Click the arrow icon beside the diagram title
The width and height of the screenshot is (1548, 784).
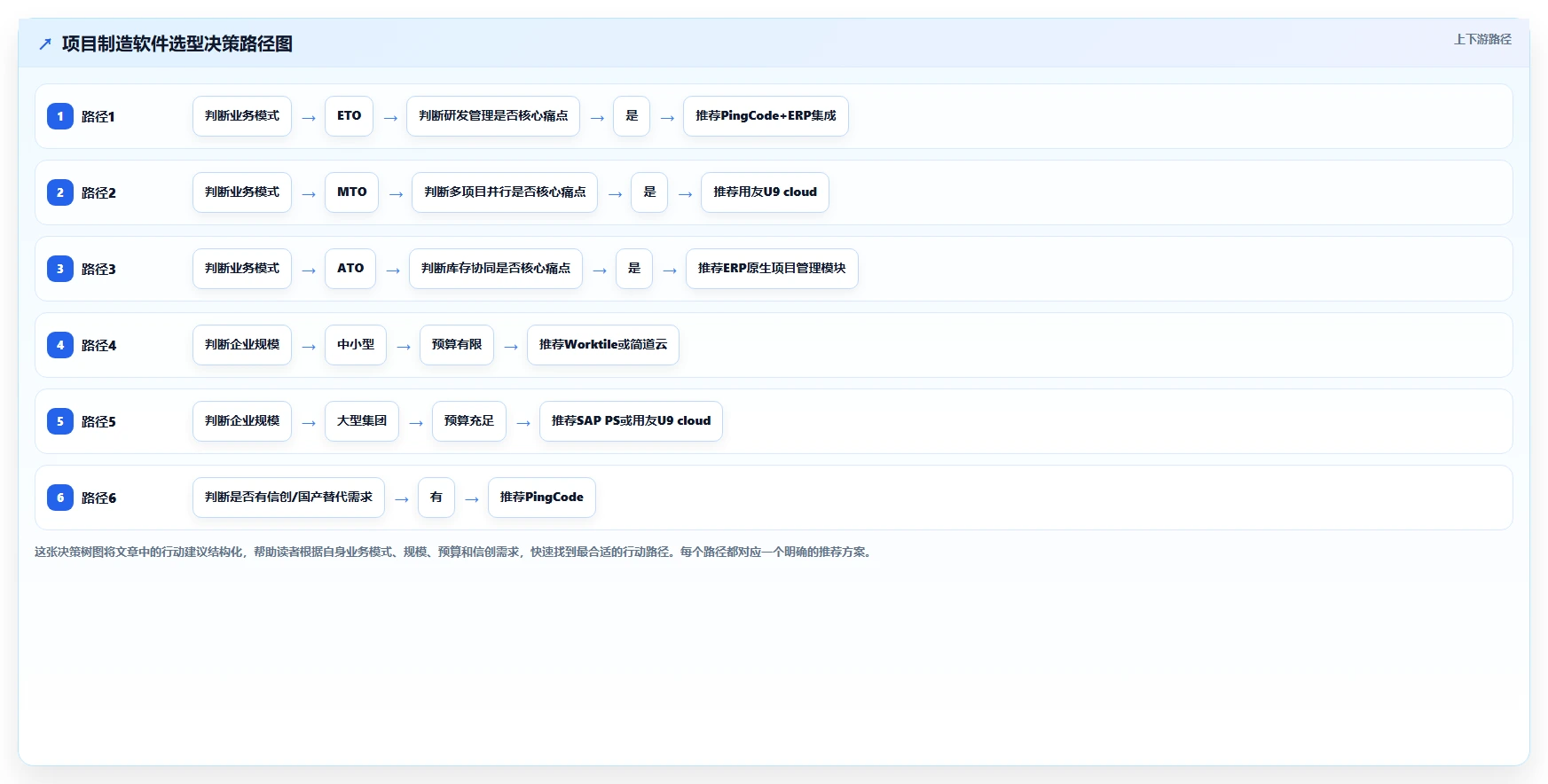coord(45,43)
